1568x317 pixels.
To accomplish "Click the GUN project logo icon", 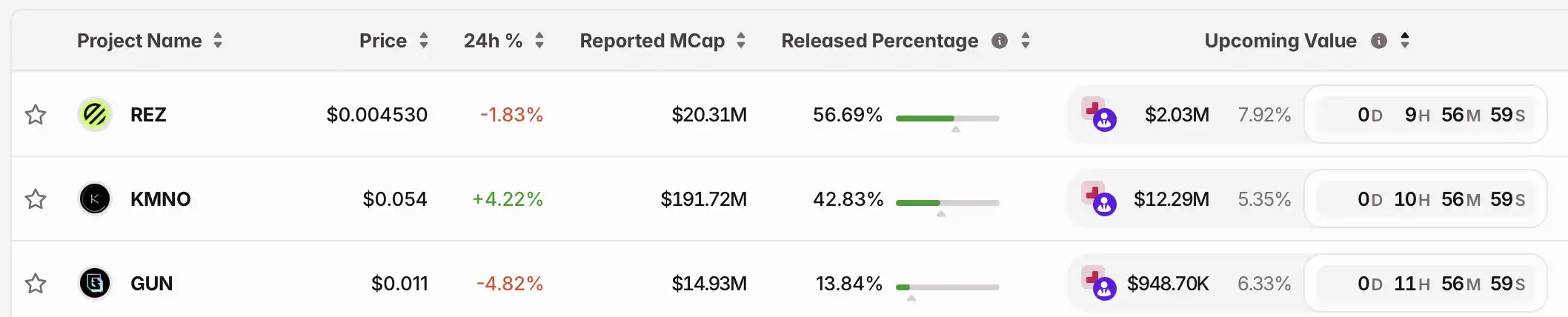I will coord(95,283).
